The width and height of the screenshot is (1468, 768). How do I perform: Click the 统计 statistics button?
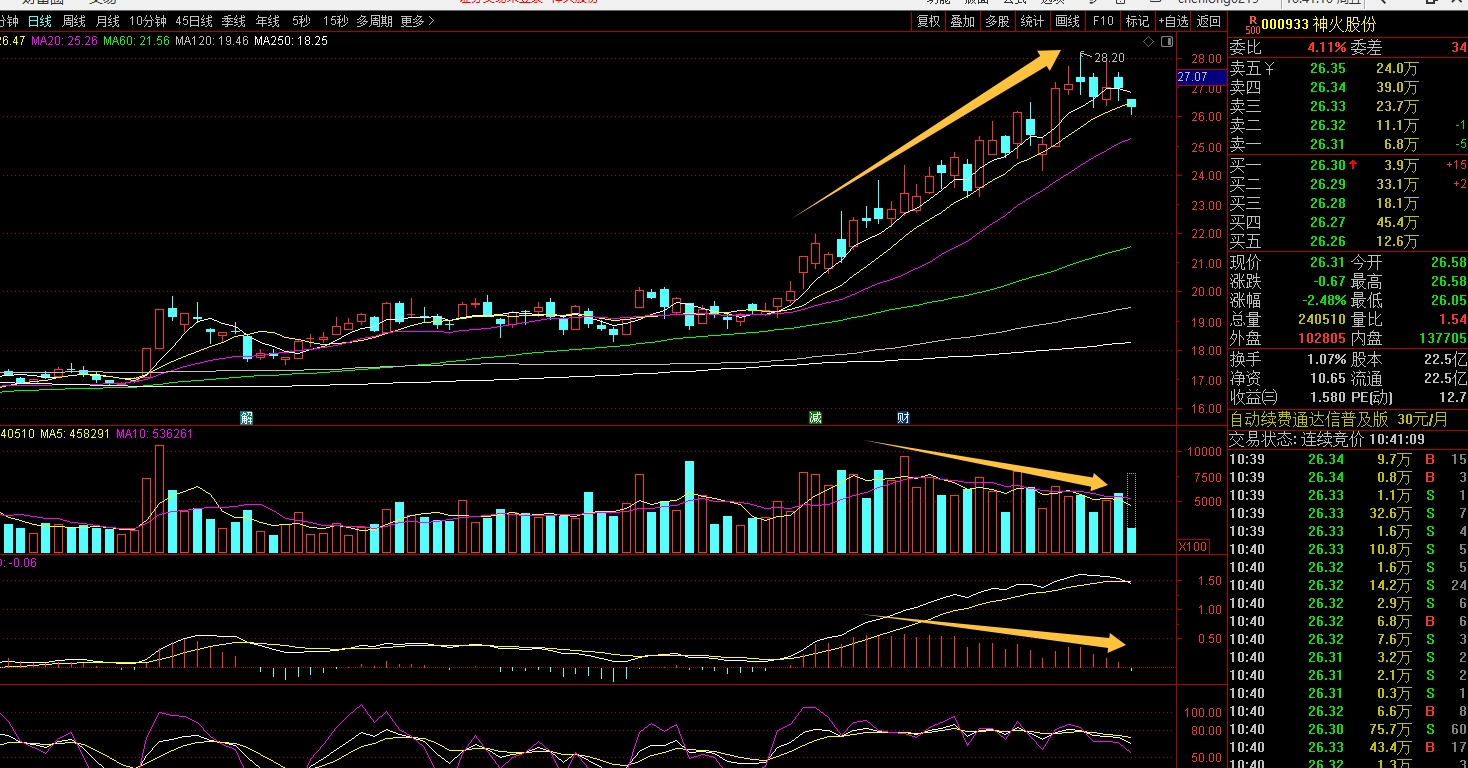click(1031, 21)
